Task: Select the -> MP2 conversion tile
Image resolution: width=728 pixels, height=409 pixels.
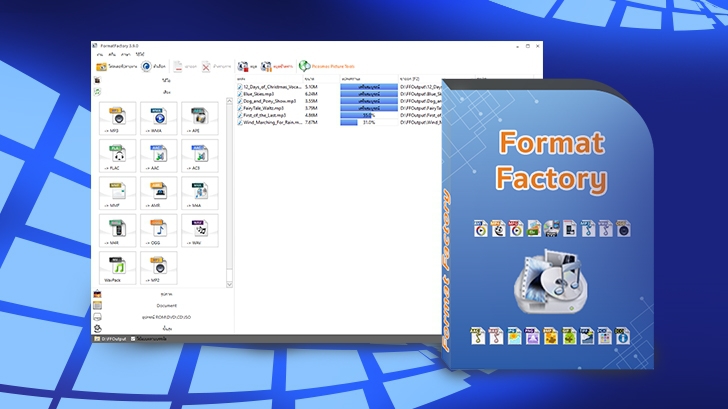Action: 158,268
